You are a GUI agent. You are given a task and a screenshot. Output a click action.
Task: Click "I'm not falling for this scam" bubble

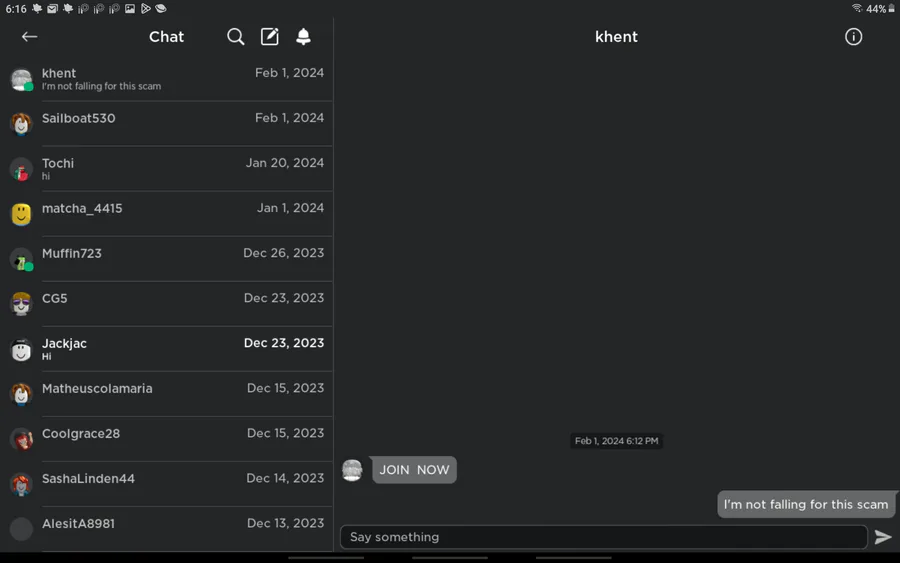(806, 504)
